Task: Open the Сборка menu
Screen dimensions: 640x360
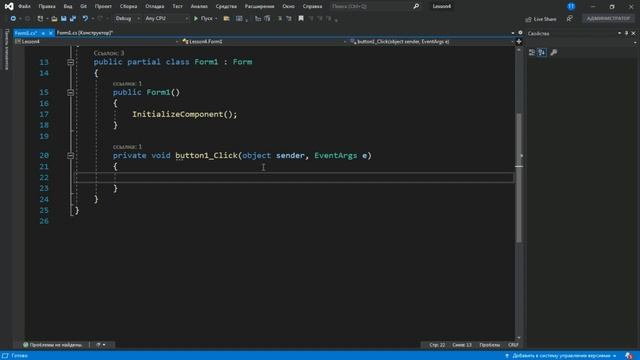Action: click(129, 6)
